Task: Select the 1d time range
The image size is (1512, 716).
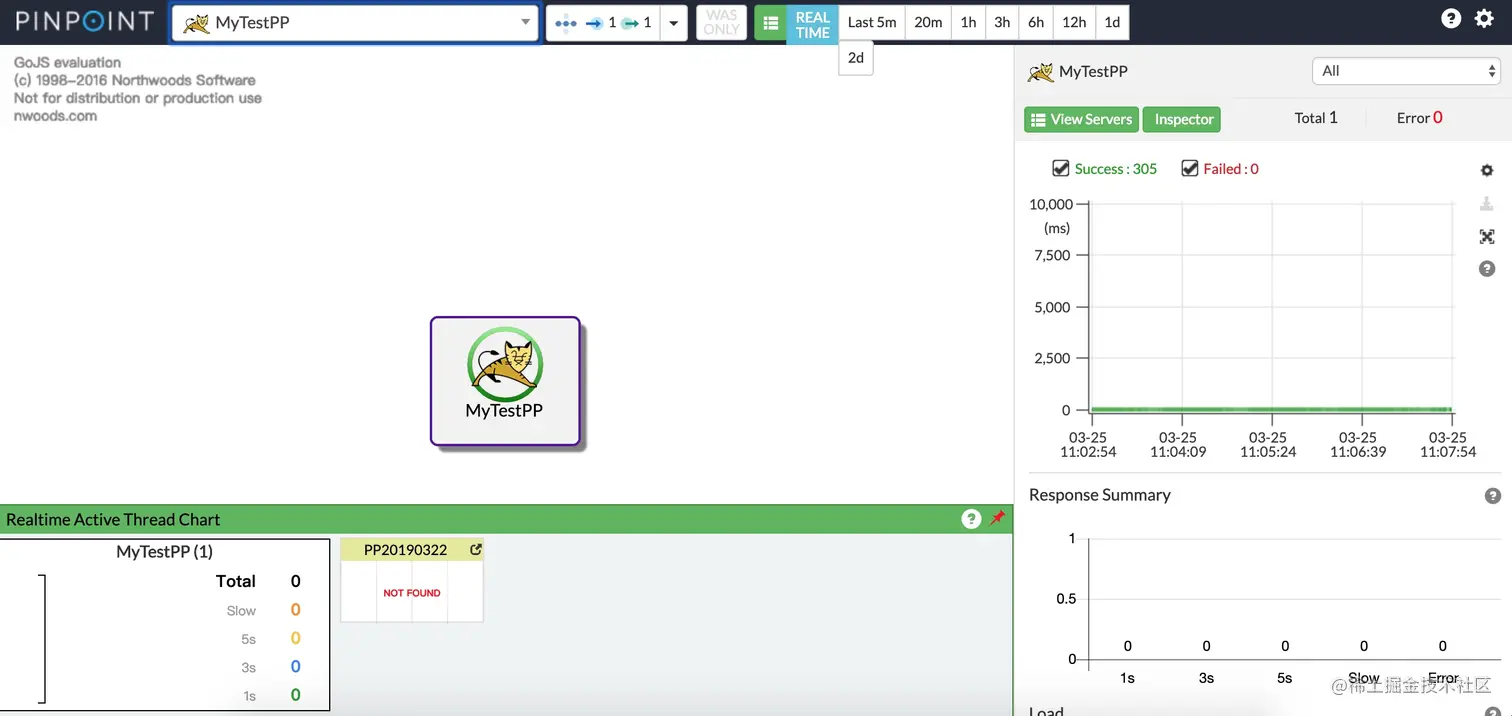Action: click(x=1112, y=22)
